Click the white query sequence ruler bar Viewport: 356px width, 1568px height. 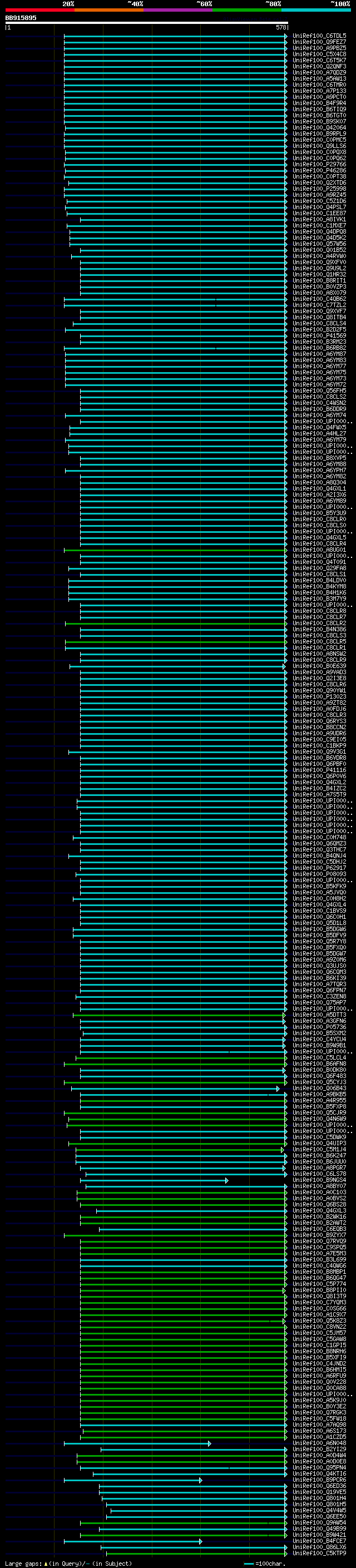147,22
